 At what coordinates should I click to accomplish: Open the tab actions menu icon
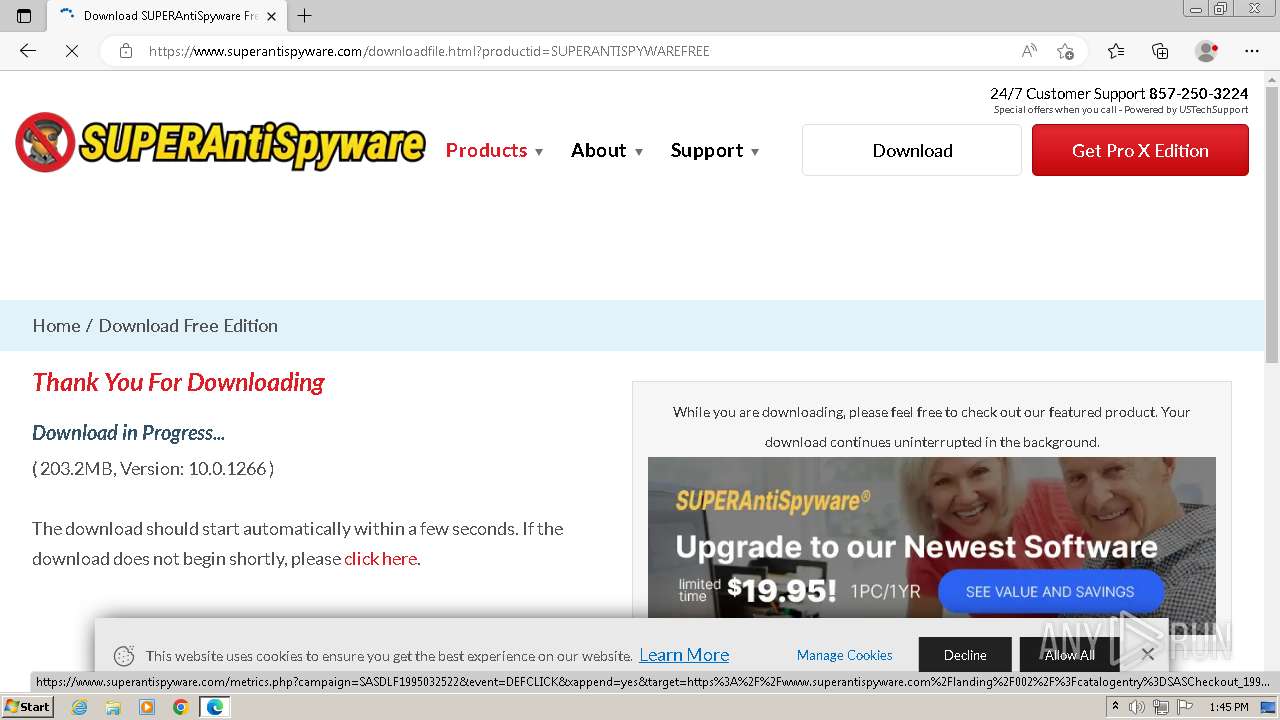click(24, 16)
